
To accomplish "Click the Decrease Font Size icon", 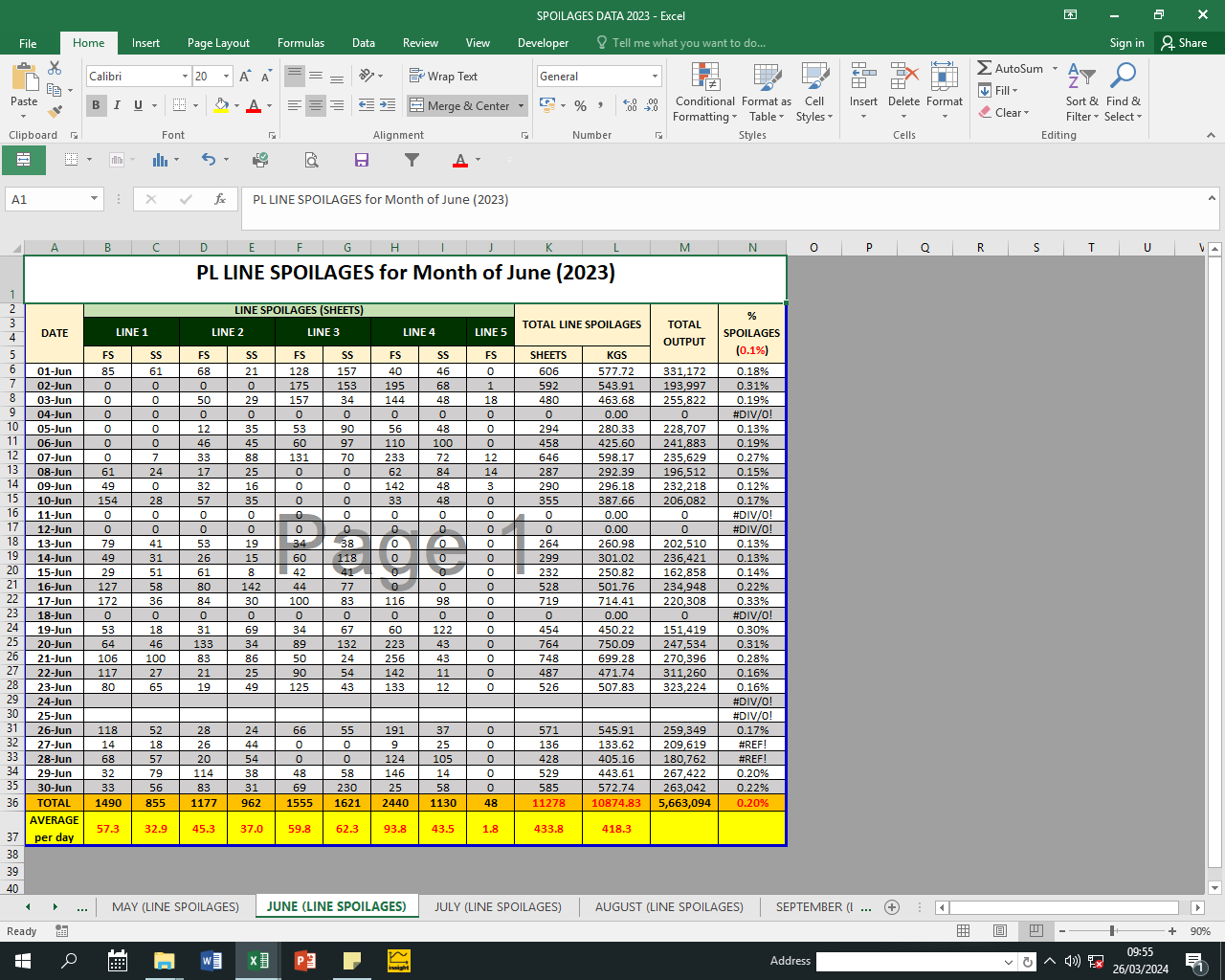I will pyautogui.click(x=265, y=77).
